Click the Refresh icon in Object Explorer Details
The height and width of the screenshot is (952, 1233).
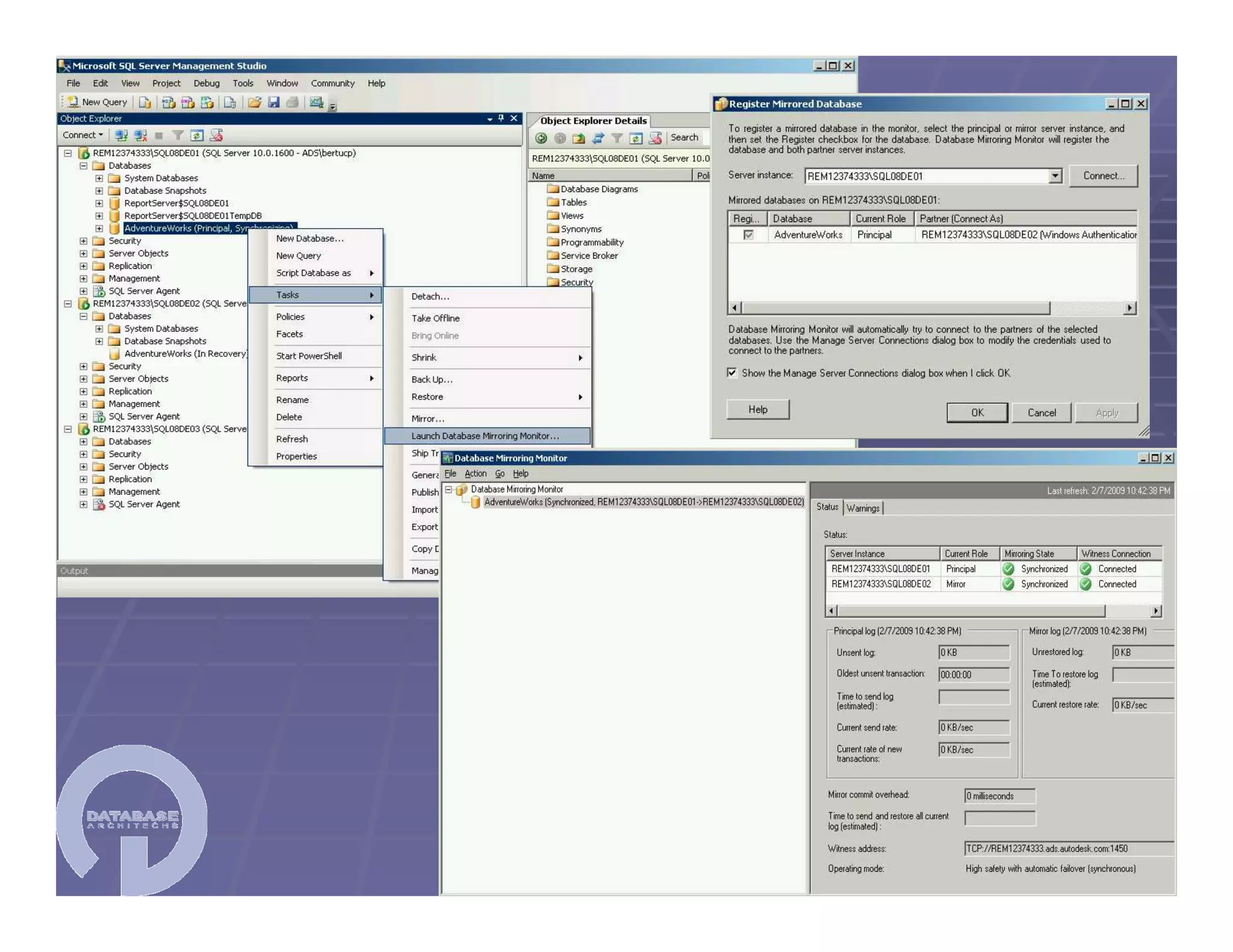click(x=636, y=138)
